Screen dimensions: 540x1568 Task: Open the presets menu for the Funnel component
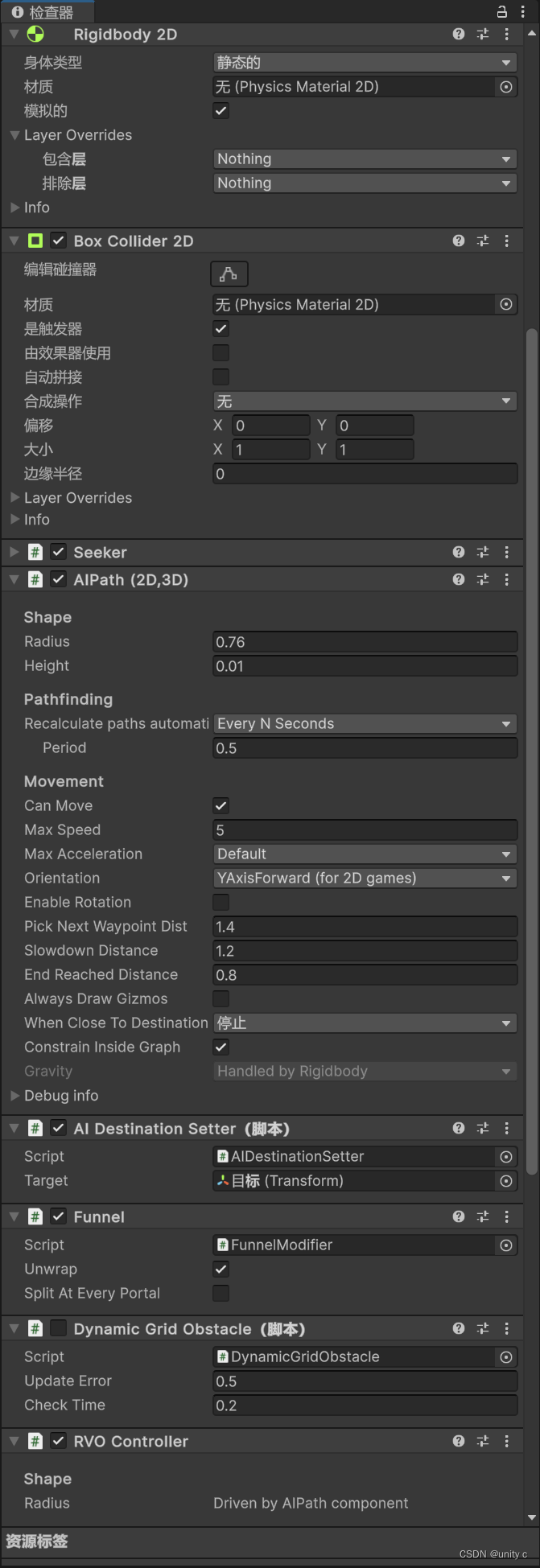coord(482,1216)
